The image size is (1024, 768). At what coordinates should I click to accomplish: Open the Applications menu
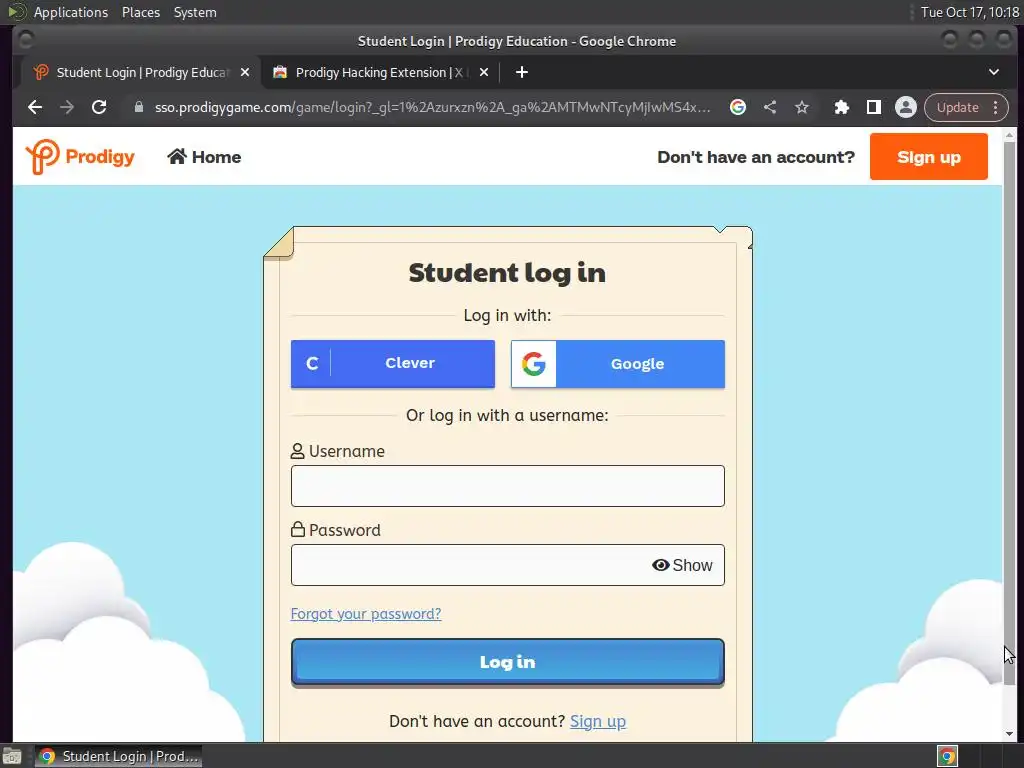pos(71,12)
